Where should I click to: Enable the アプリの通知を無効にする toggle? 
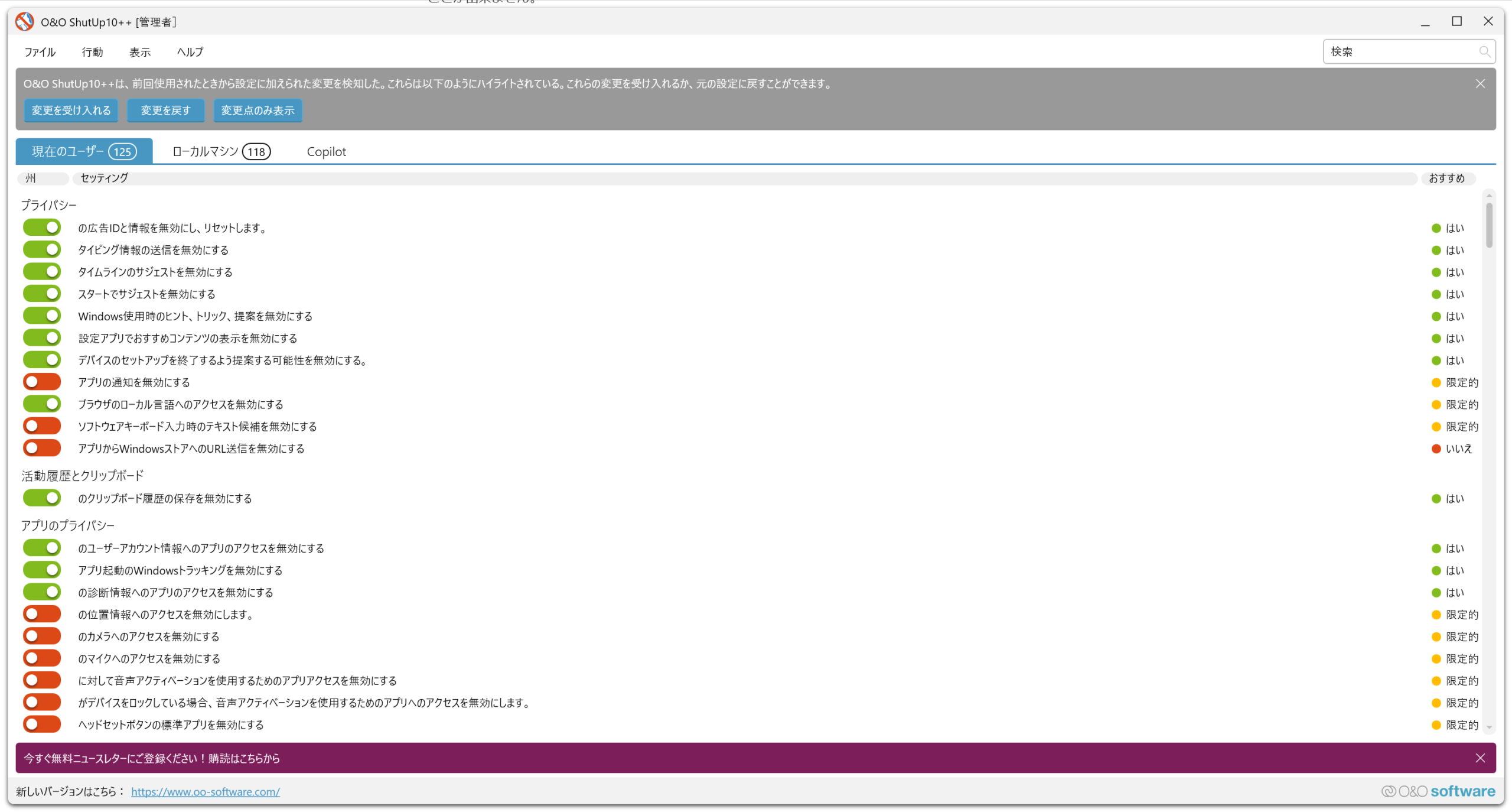[x=42, y=382]
